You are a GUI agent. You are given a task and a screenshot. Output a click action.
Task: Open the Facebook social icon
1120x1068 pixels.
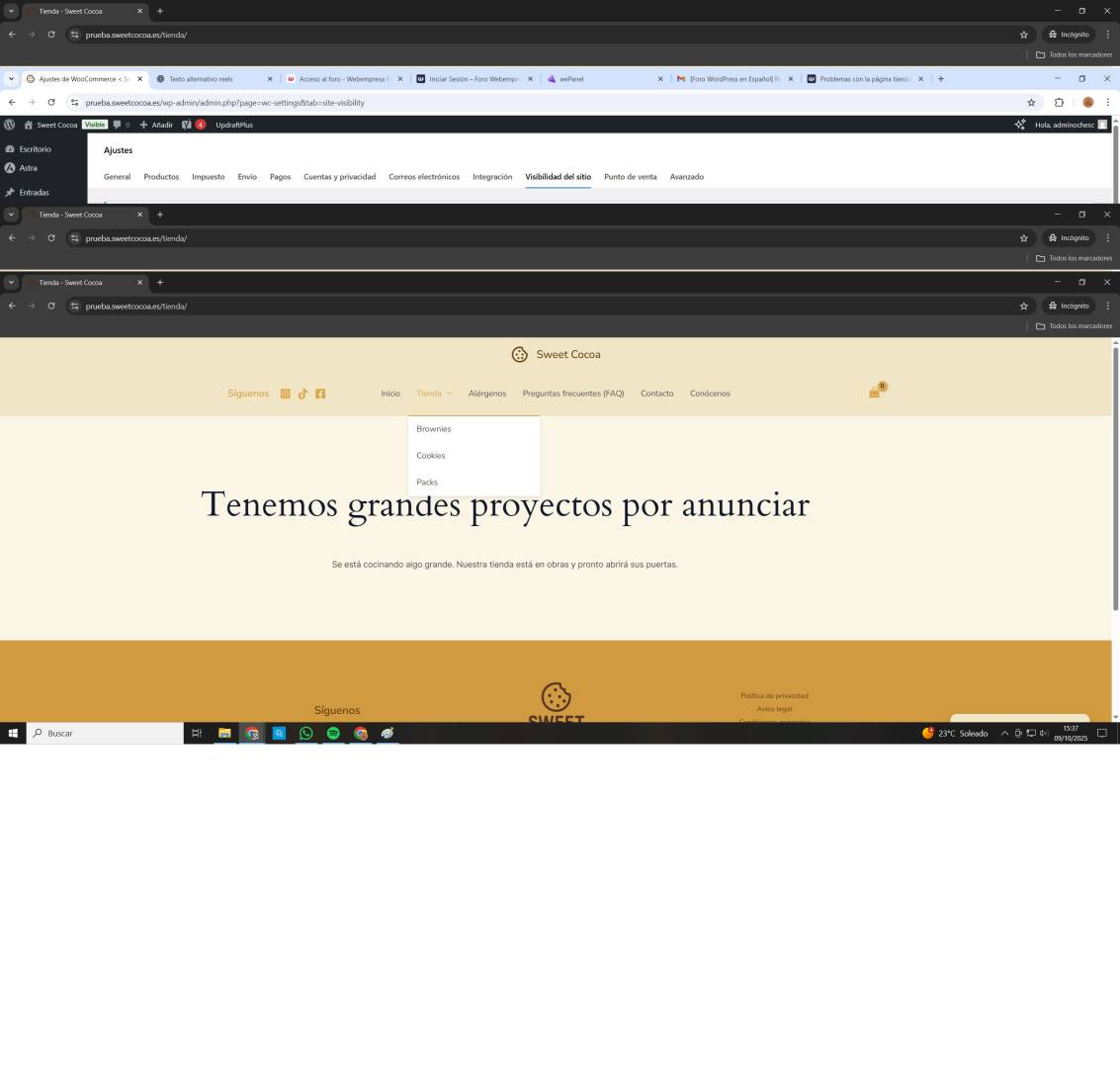[x=320, y=394]
